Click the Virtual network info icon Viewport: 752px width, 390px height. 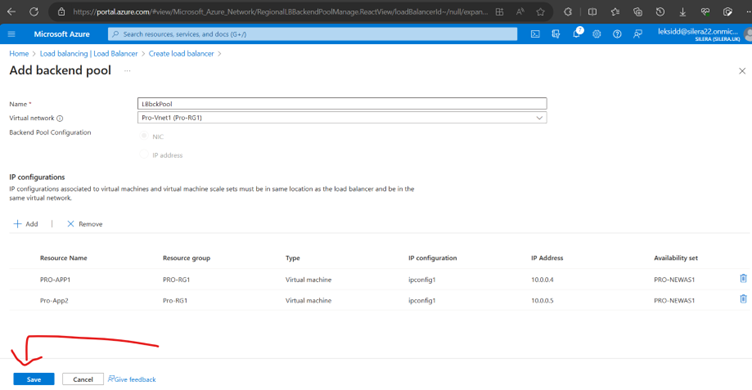[x=60, y=118]
